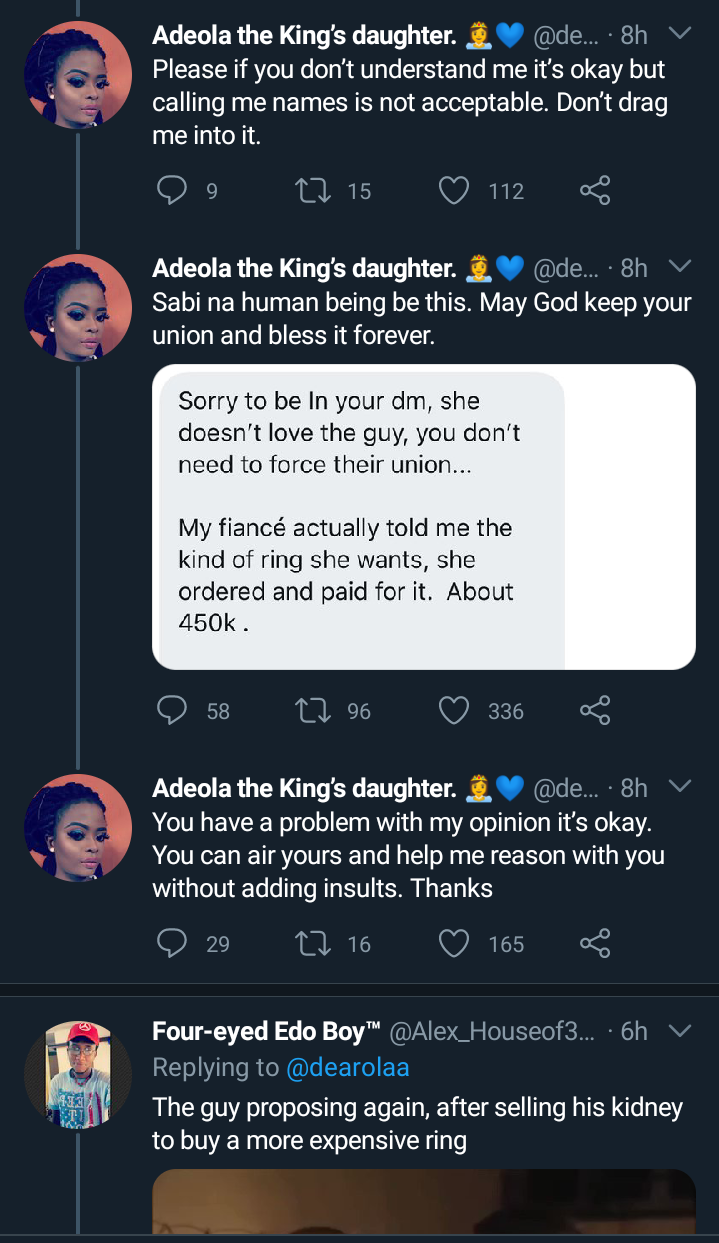This screenshot has width=719, height=1243.
Task: Expand options for the 'Sabi na human being' tweet
Action: tap(679, 266)
